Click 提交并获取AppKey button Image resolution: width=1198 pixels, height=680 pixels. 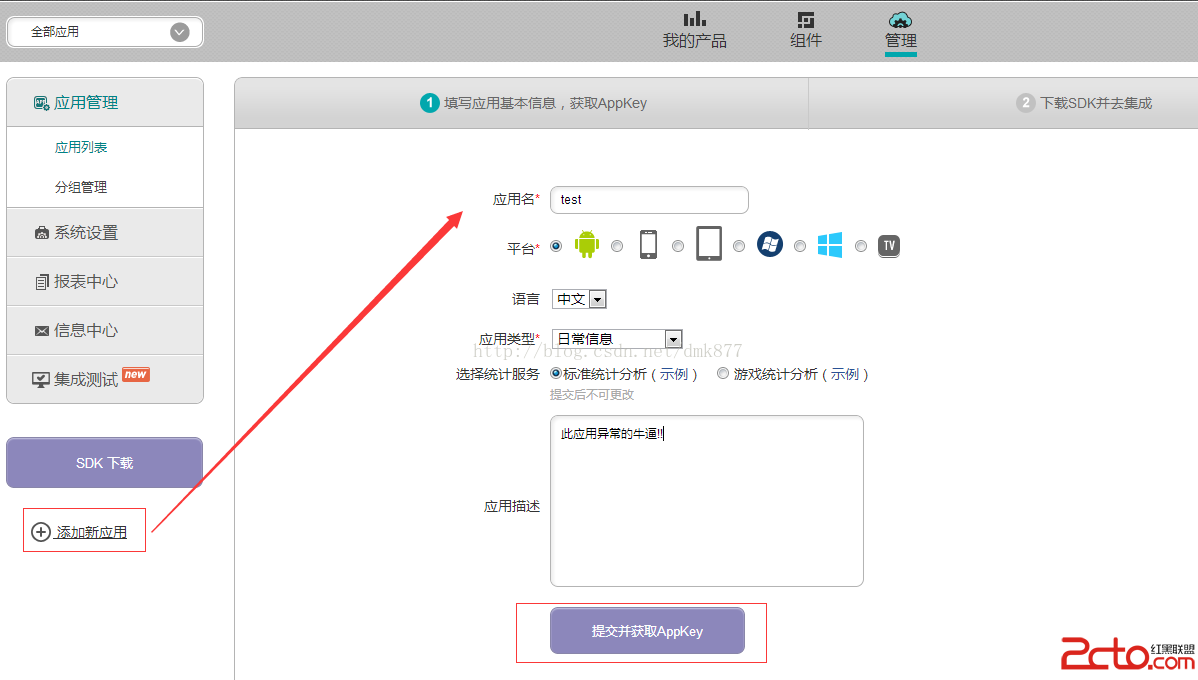pyautogui.click(x=647, y=630)
